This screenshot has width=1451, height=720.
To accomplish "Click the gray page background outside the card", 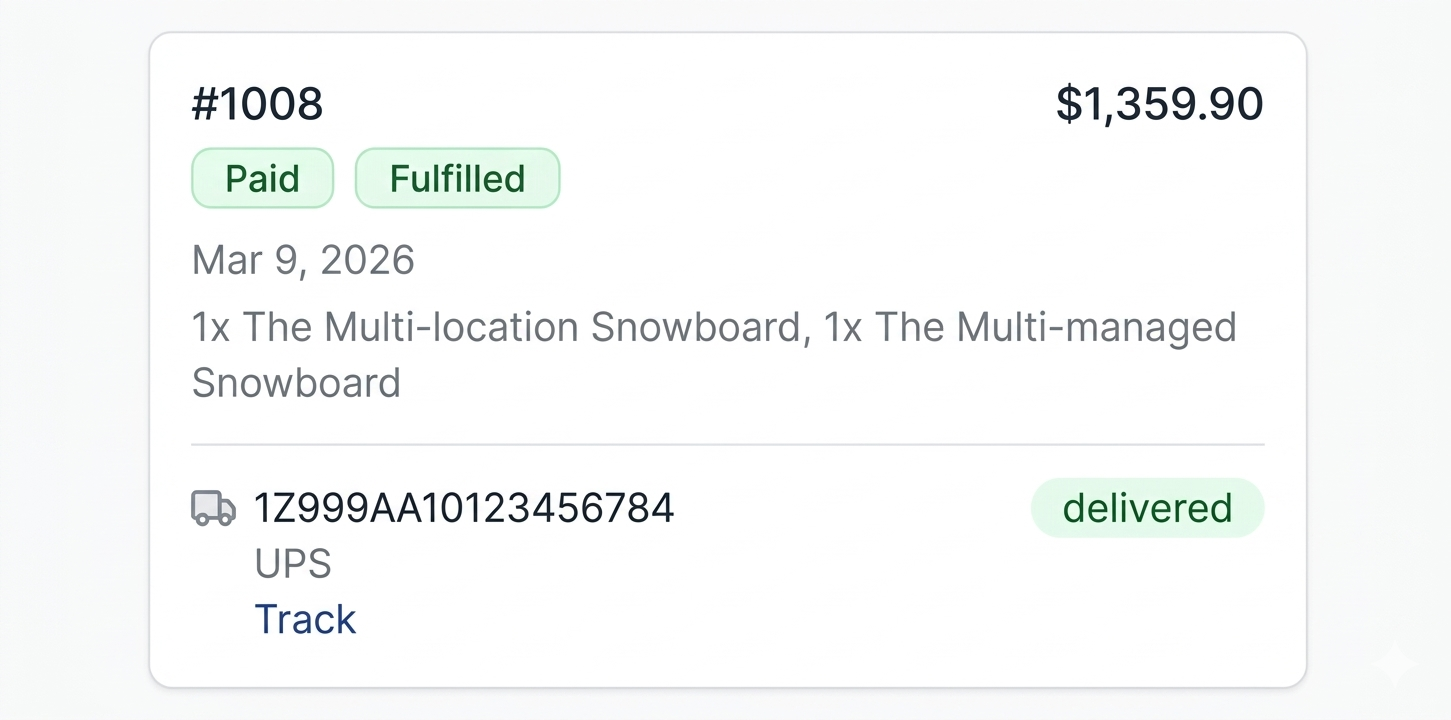I will pyautogui.click(x=72, y=360).
